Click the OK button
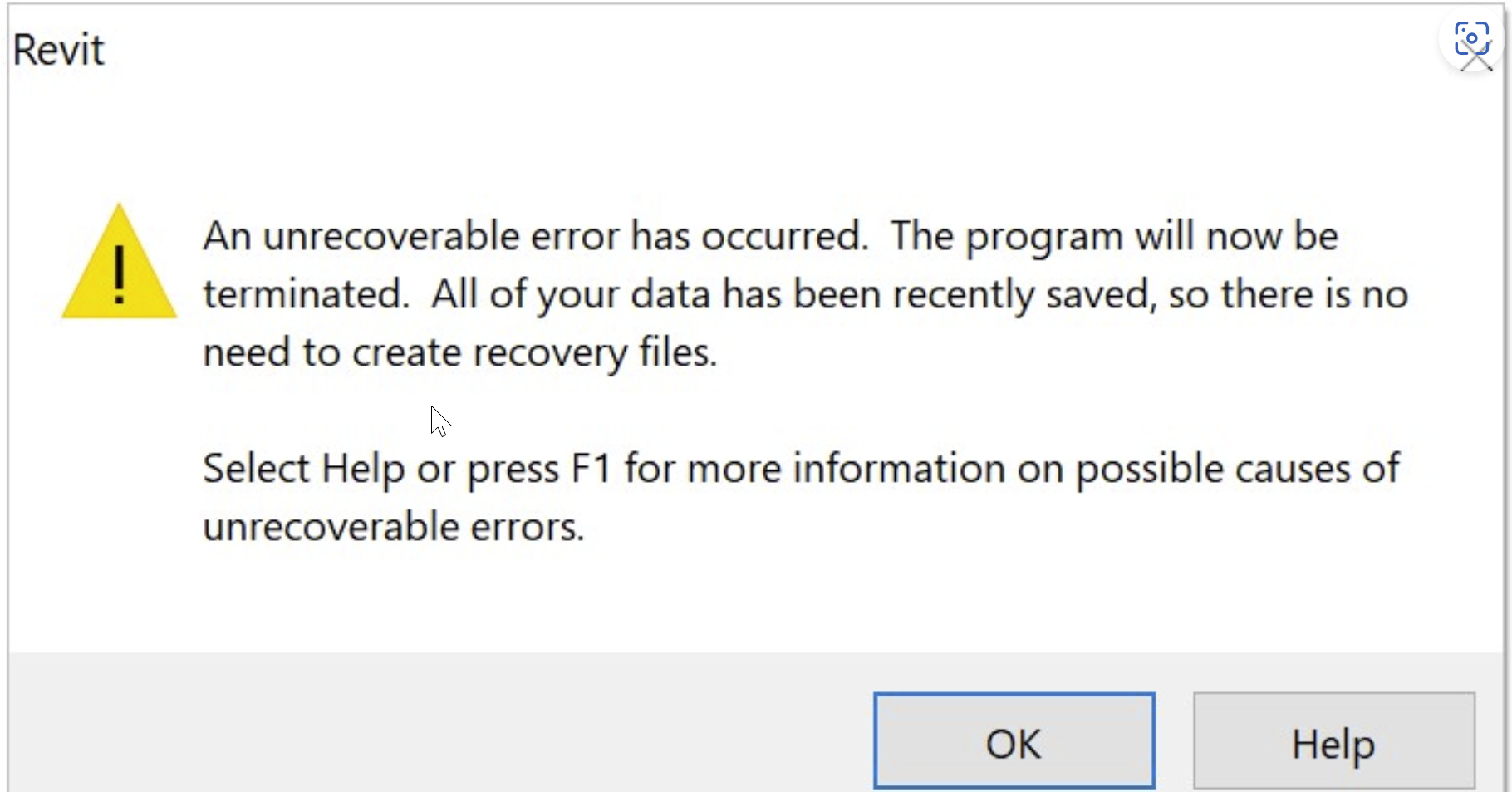 point(1014,741)
